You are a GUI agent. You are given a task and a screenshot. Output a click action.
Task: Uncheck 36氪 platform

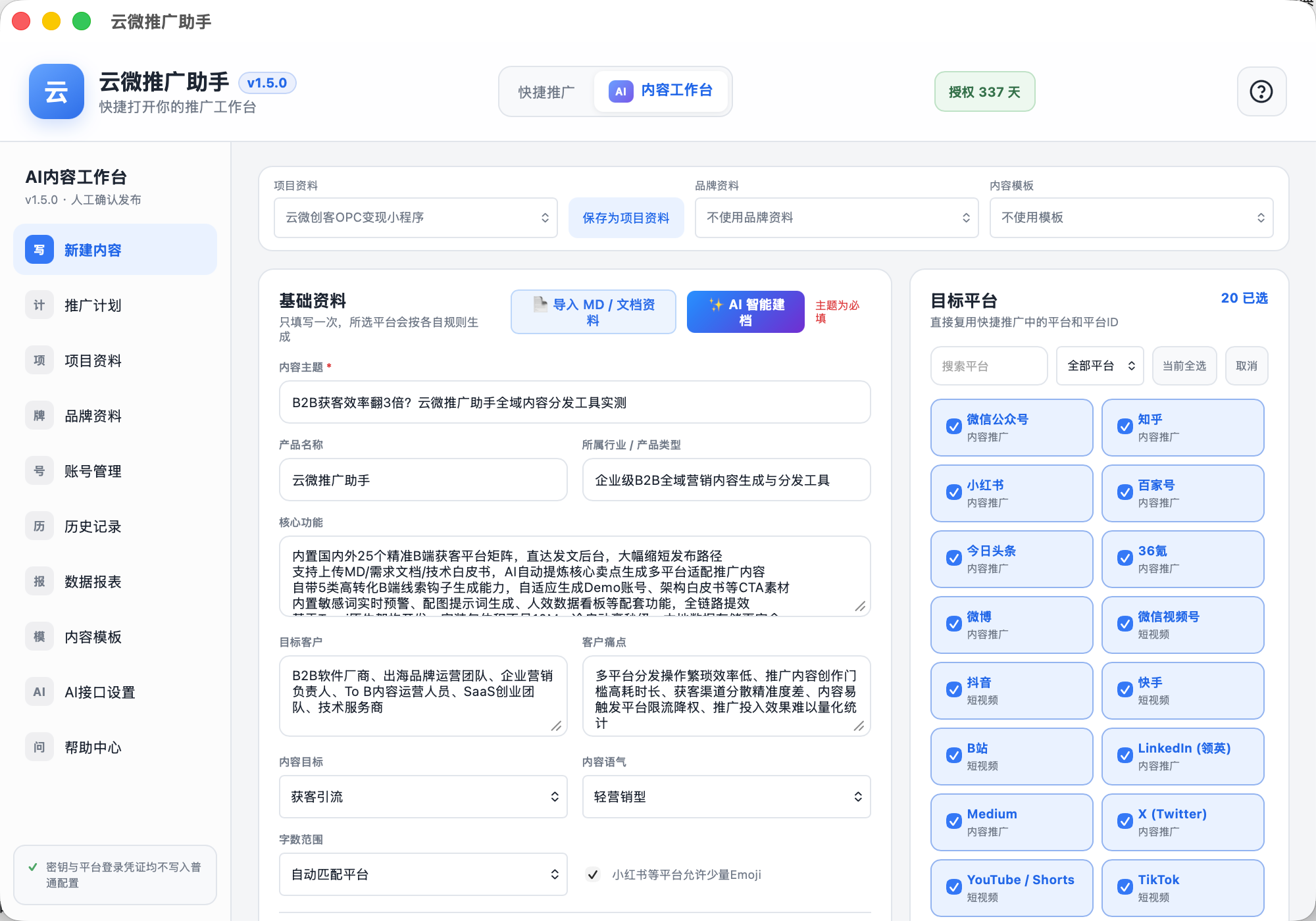tap(1125, 558)
